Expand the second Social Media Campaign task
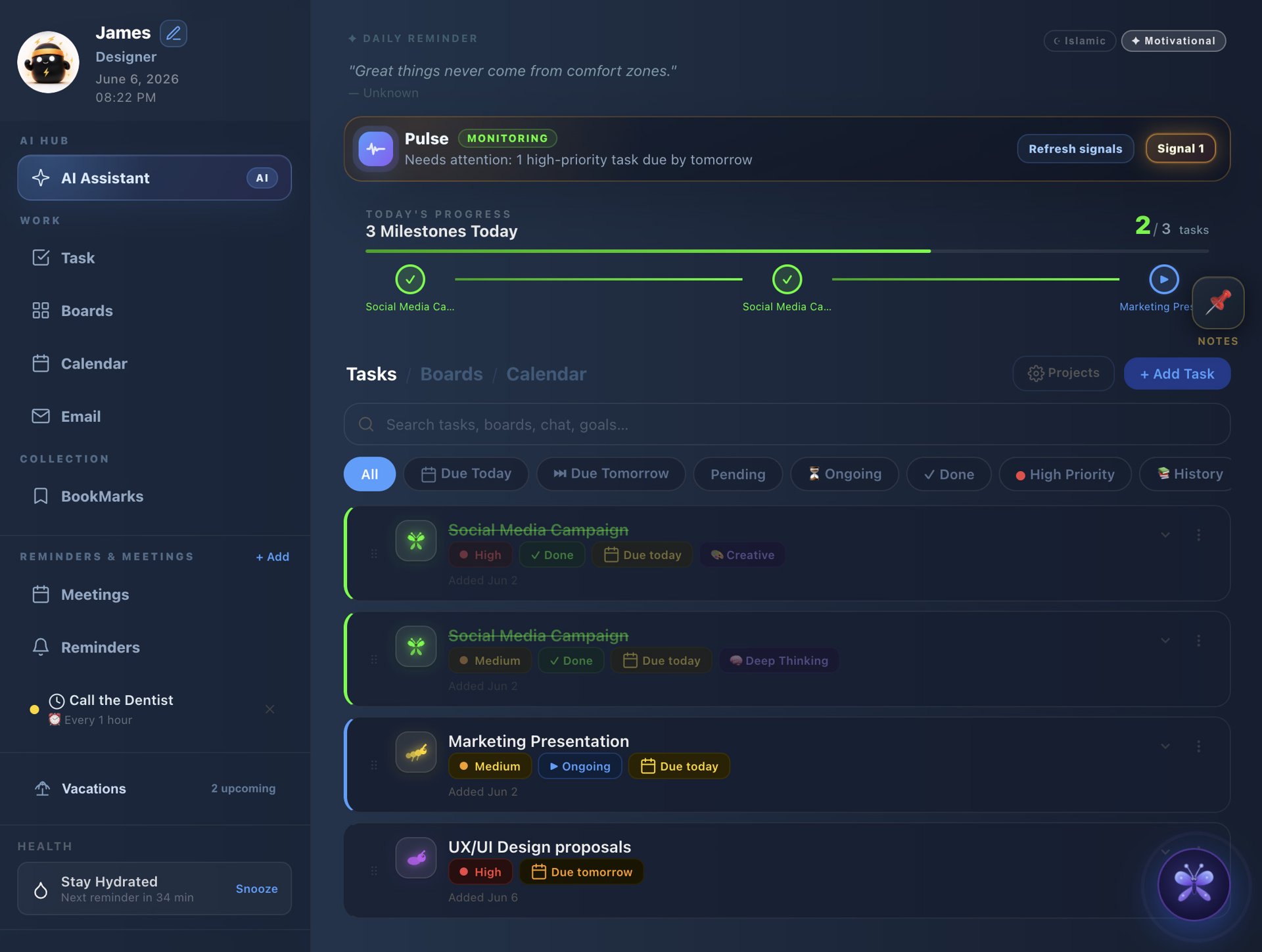1262x952 pixels. (x=1165, y=641)
